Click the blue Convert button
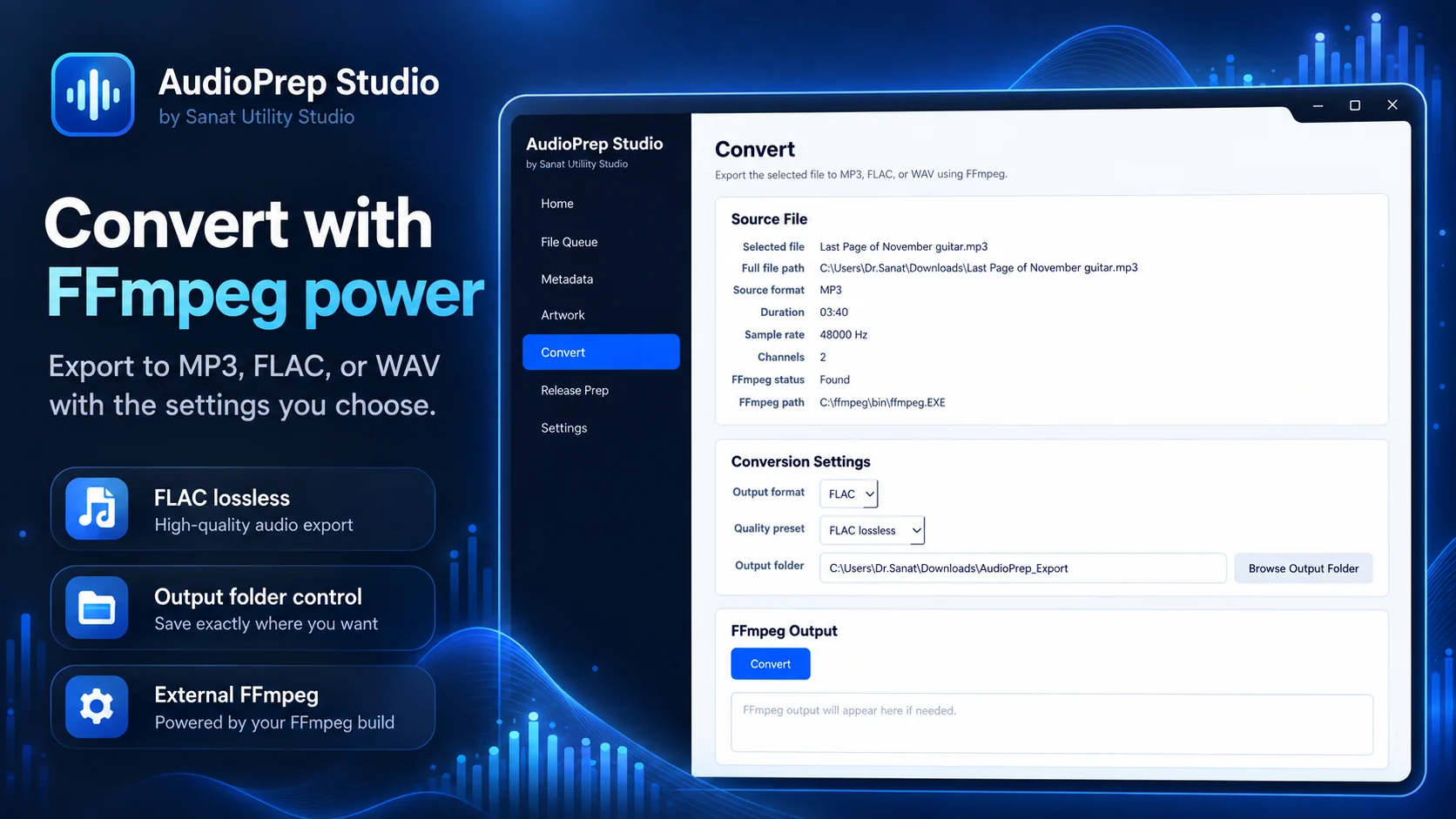Image resolution: width=1456 pixels, height=819 pixels. 771,664
